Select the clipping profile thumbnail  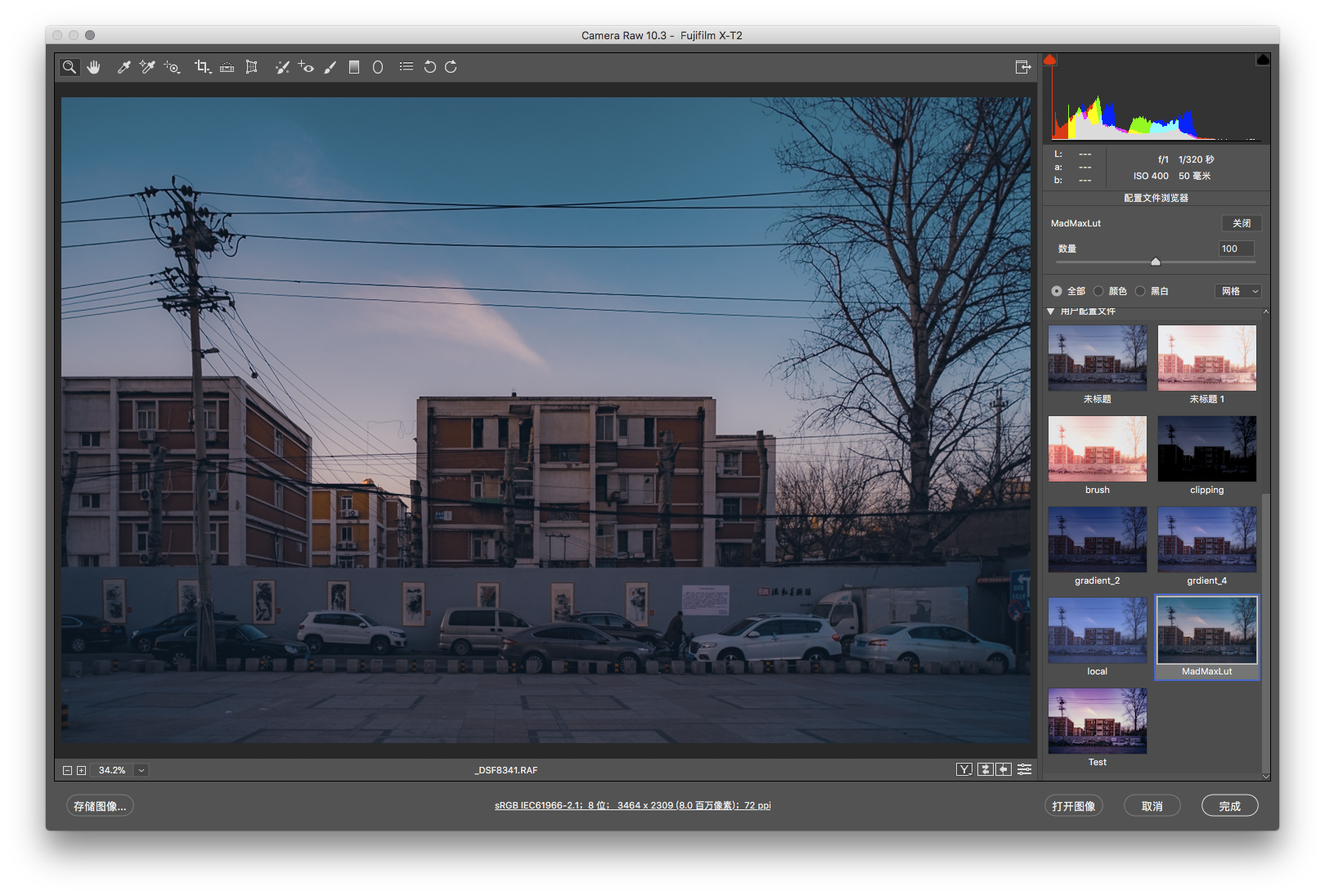coord(1206,448)
